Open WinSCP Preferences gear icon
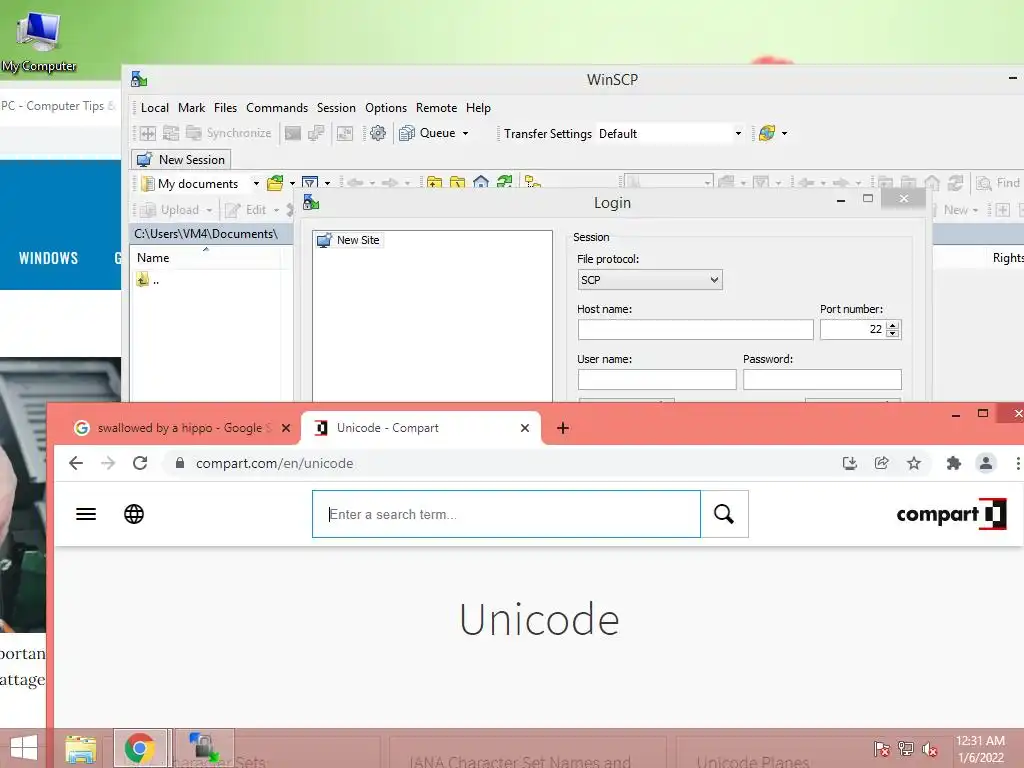This screenshot has width=1024, height=768. point(377,133)
